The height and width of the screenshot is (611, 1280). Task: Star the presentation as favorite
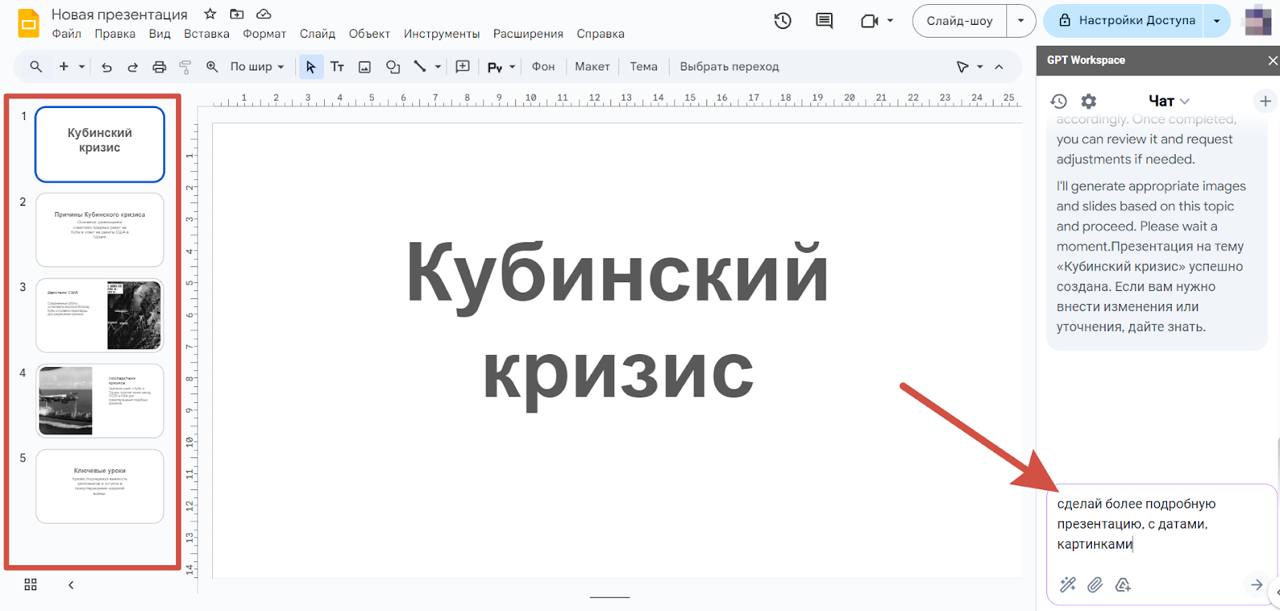(210, 14)
